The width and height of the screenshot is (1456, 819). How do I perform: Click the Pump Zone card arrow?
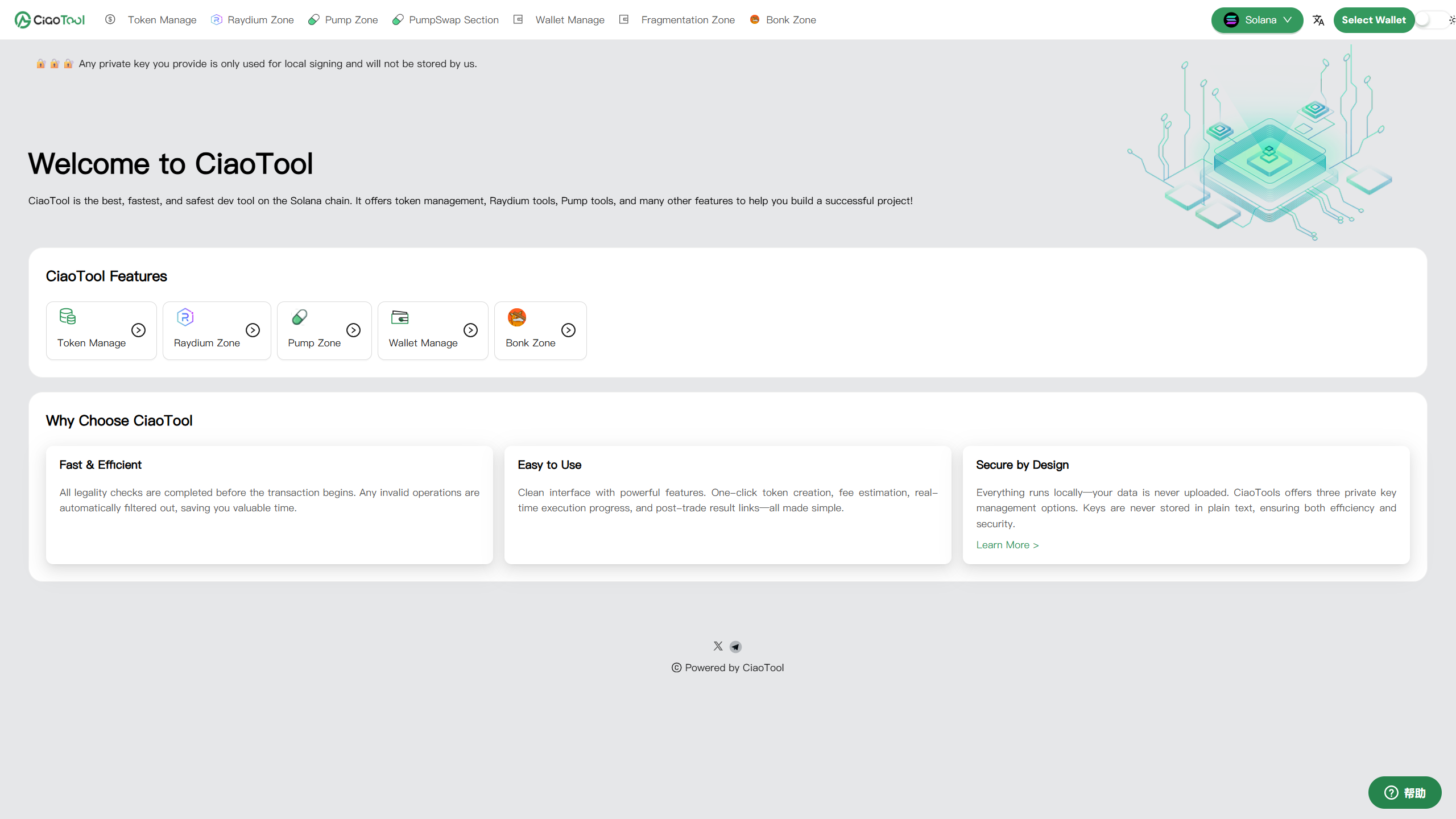coord(354,330)
